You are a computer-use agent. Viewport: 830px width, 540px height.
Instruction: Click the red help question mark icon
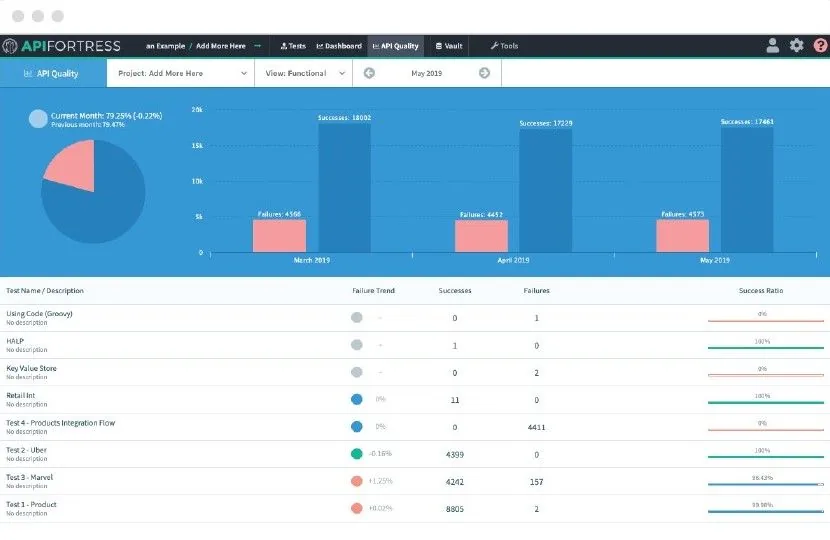(x=820, y=46)
